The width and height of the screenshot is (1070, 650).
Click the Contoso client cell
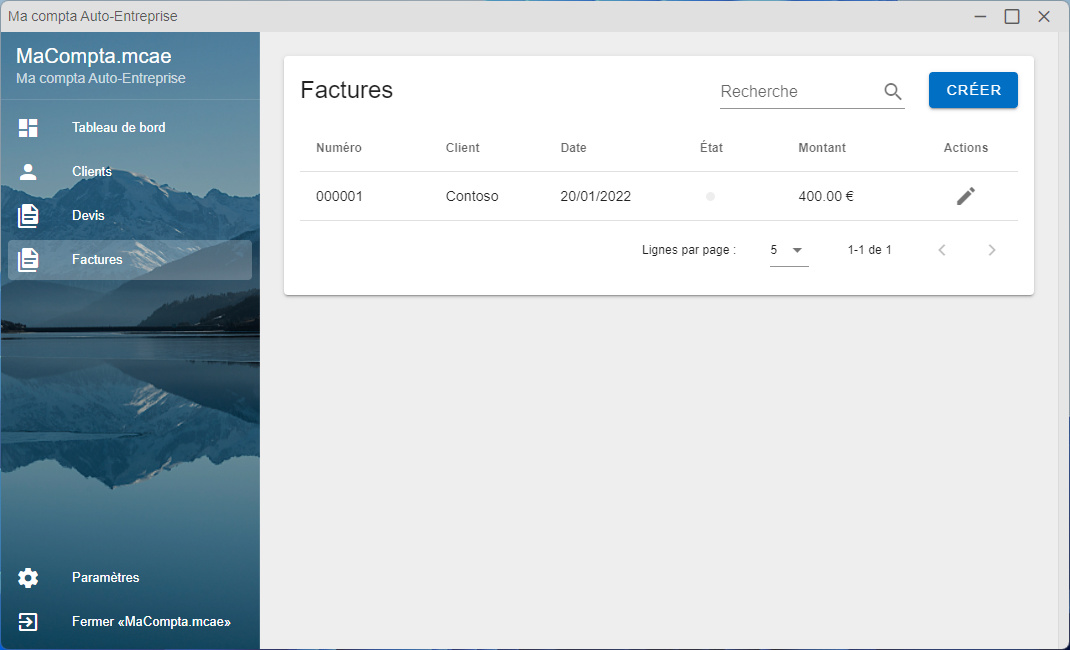click(x=472, y=196)
